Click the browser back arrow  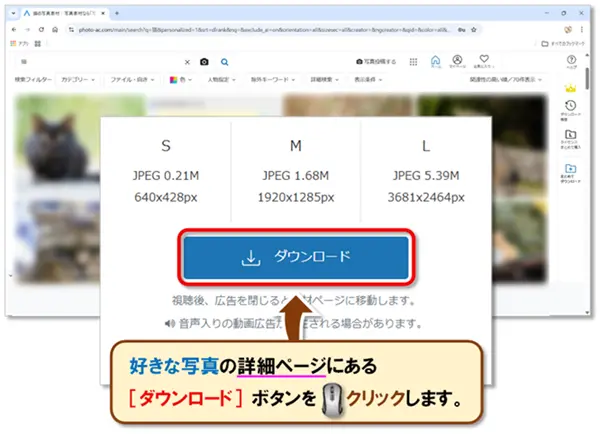point(14,29)
